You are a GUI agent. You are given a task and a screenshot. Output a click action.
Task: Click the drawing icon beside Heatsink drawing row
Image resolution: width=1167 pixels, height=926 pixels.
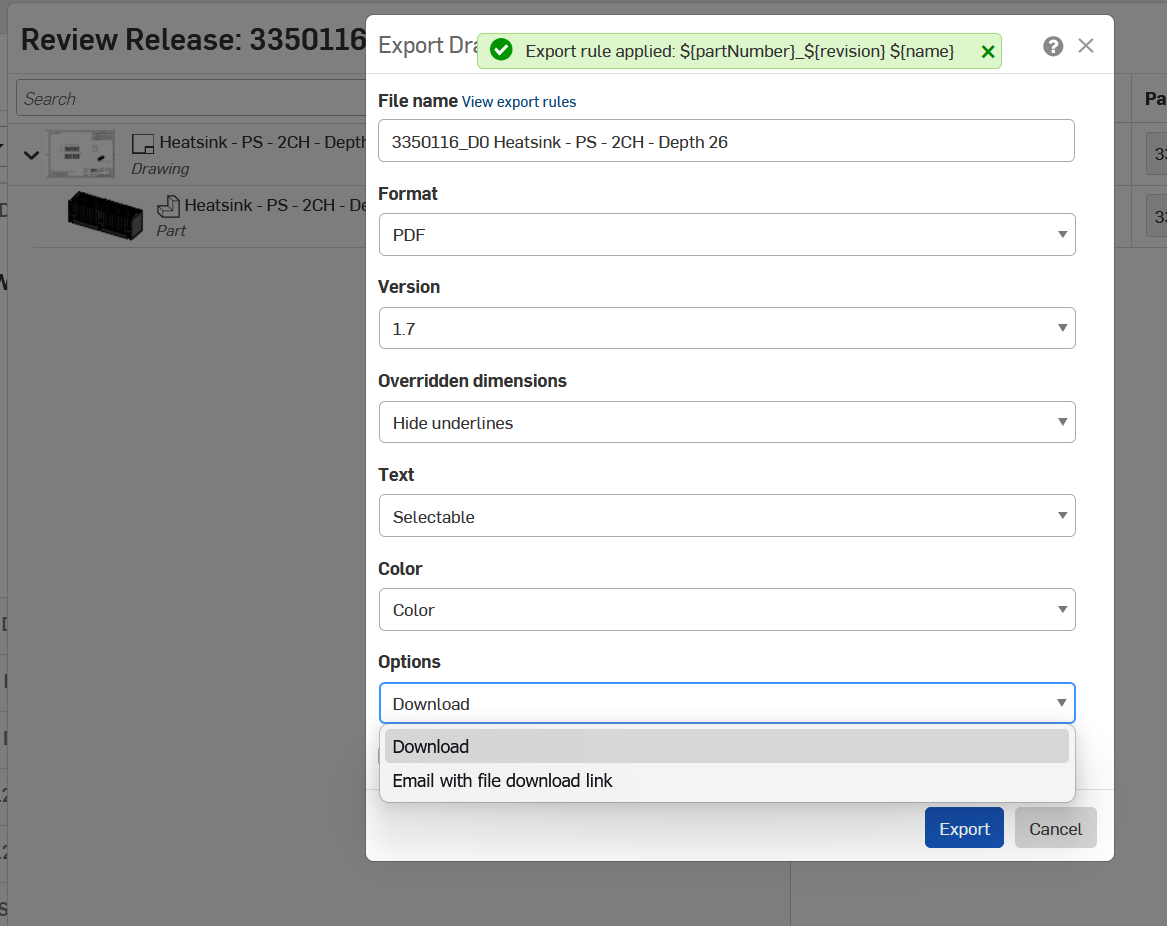pyautogui.click(x=143, y=143)
